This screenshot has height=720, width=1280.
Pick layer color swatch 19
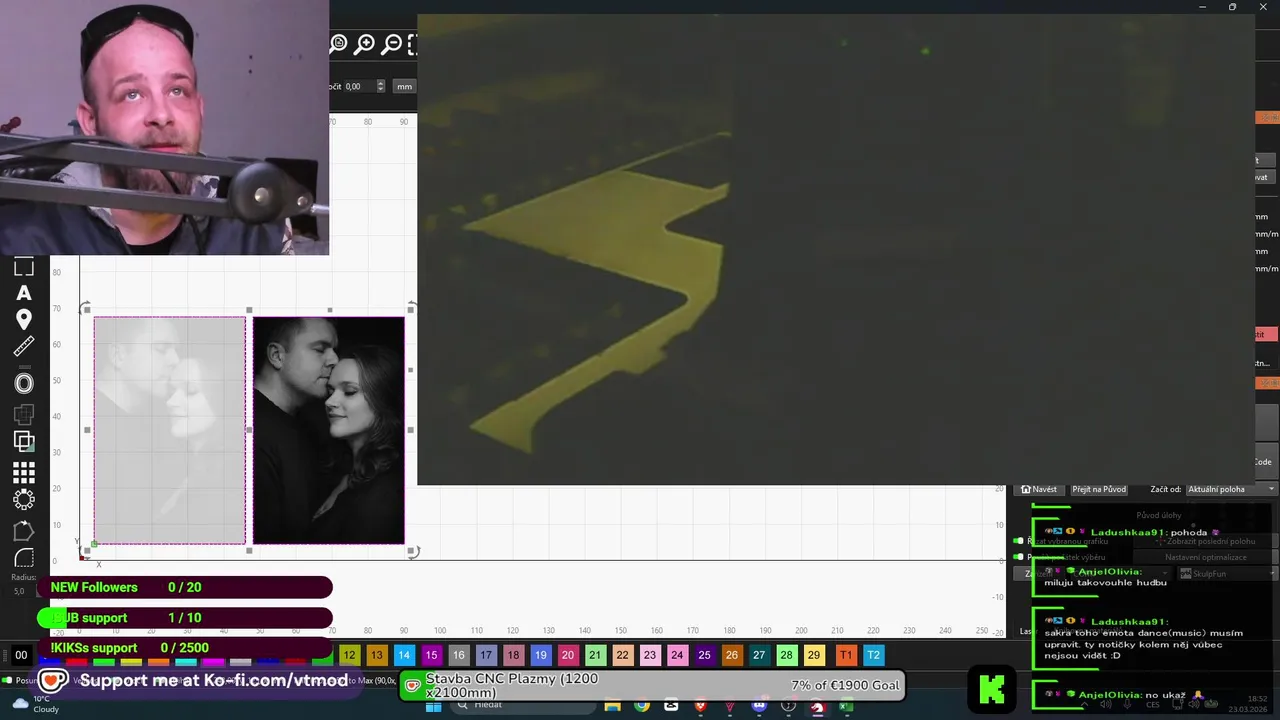[540, 655]
